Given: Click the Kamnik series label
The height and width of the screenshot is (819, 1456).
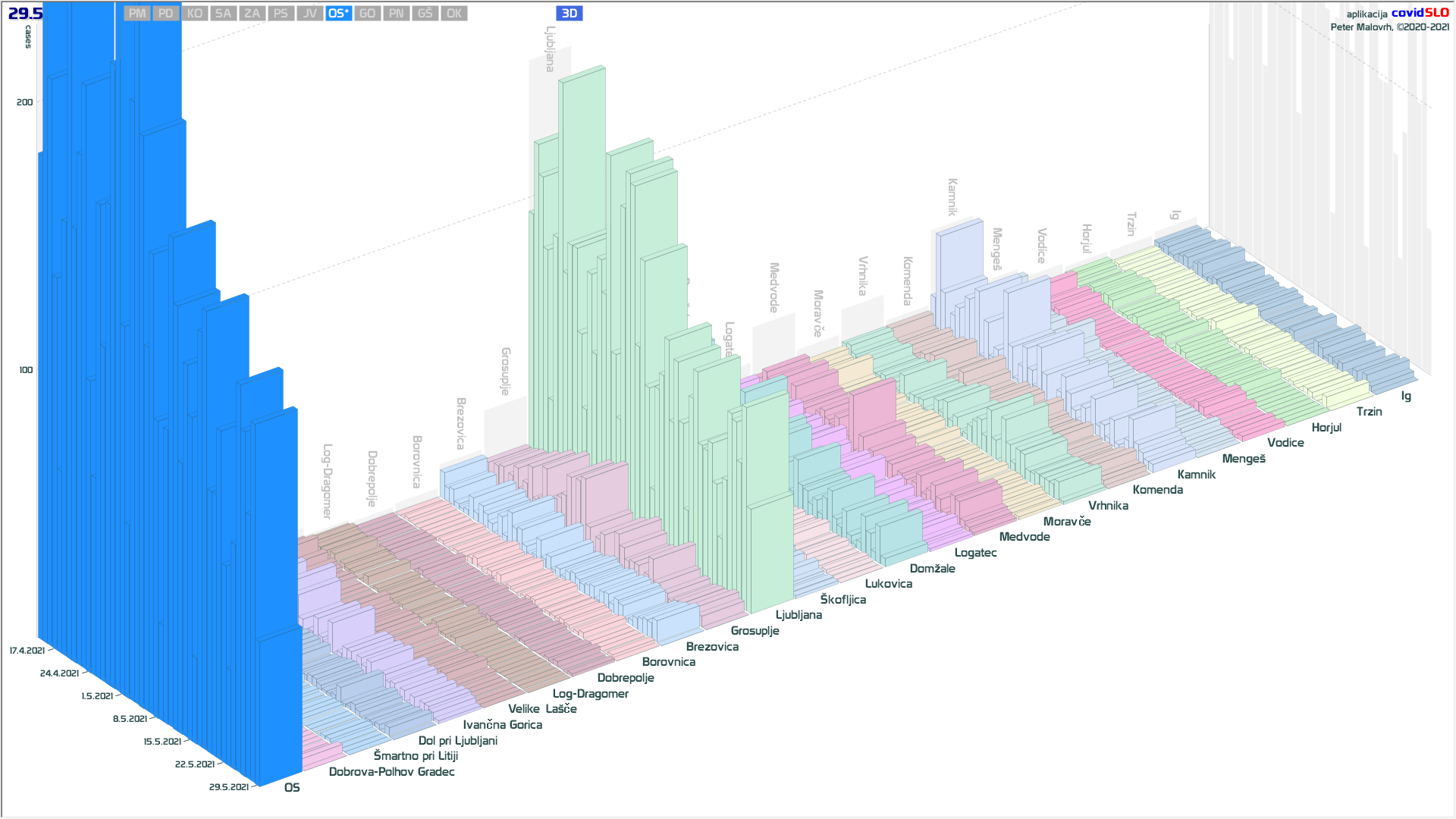Looking at the screenshot, I should (x=1196, y=475).
